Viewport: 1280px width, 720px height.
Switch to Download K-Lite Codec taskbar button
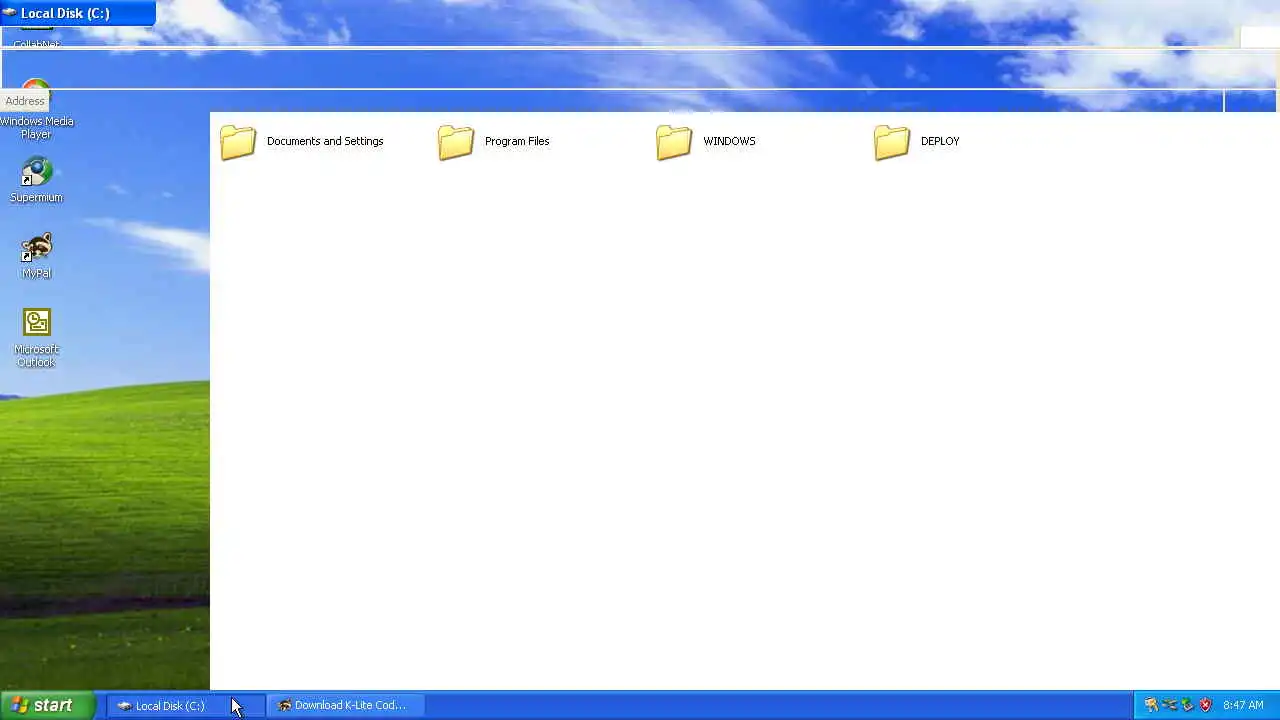point(345,705)
